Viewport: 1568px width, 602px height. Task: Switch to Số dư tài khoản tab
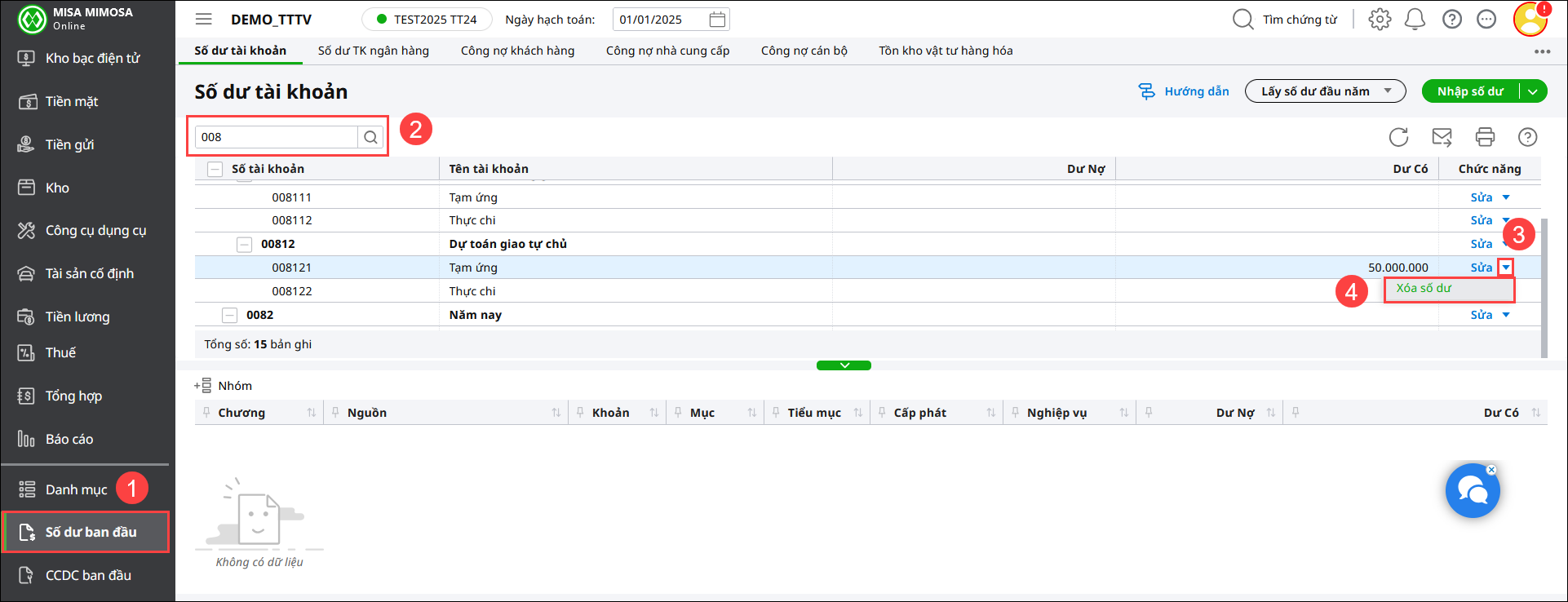(x=240, y=51)
